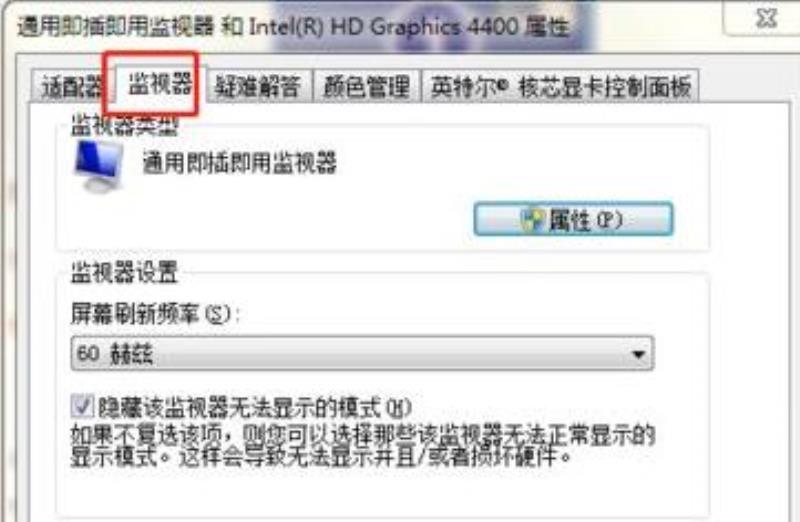Viewport: 800px width, 522px height.
Task: Click the monitor icon under 监视器类型
Action: pyautogui.click(x=98, y=166)
